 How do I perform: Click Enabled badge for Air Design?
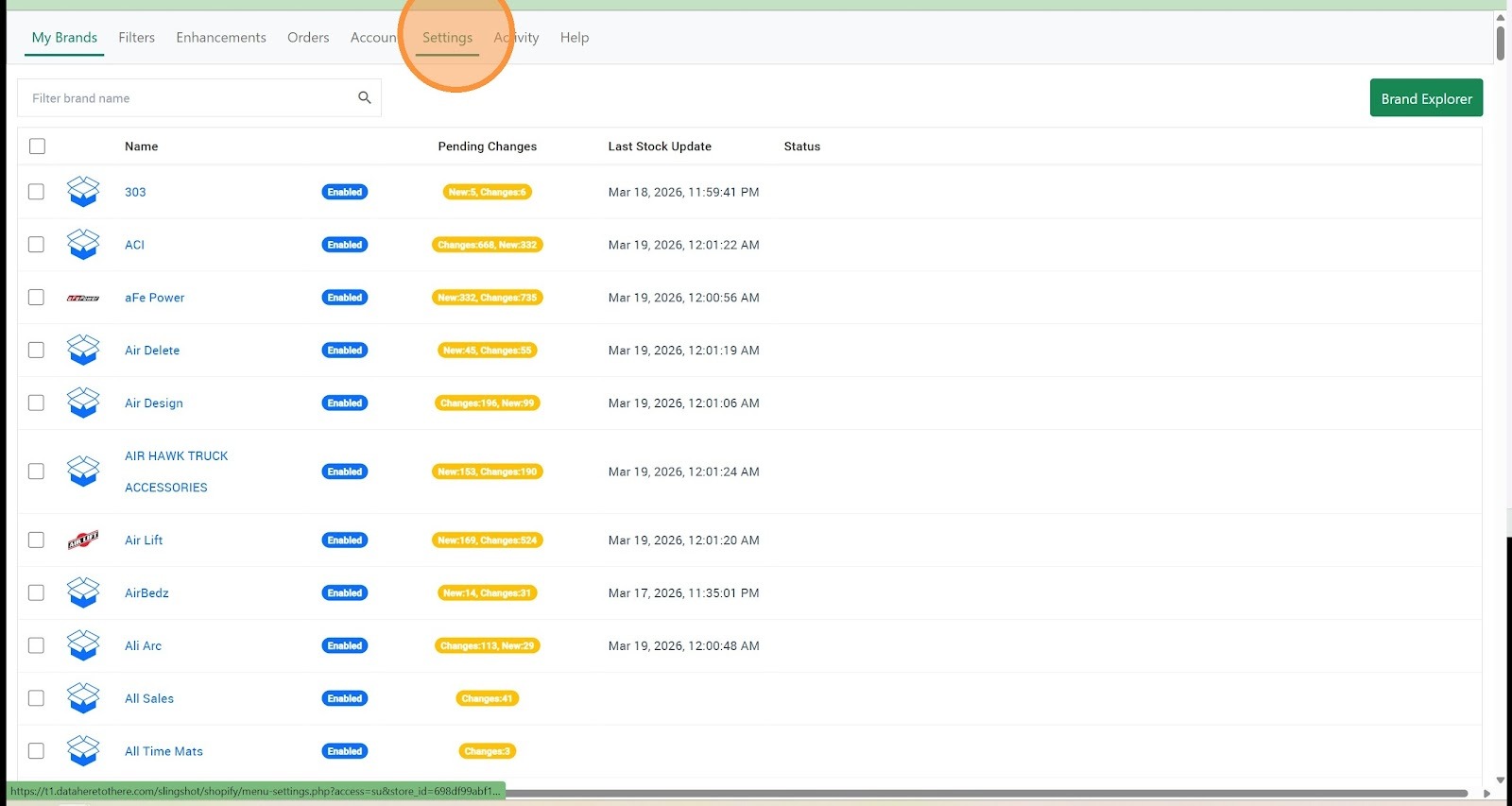pos(345,403)
